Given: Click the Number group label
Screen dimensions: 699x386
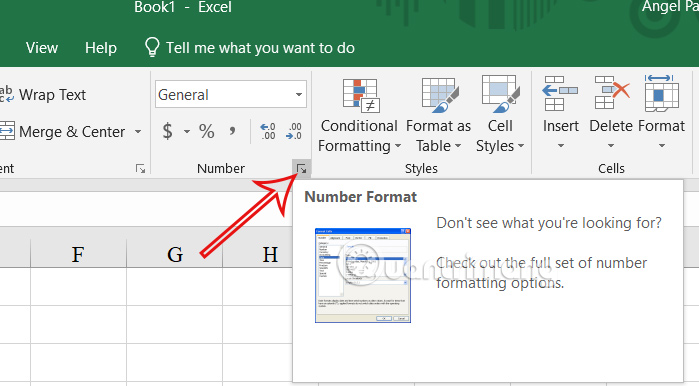Looking at the screenshot, I should coord(221,168).
